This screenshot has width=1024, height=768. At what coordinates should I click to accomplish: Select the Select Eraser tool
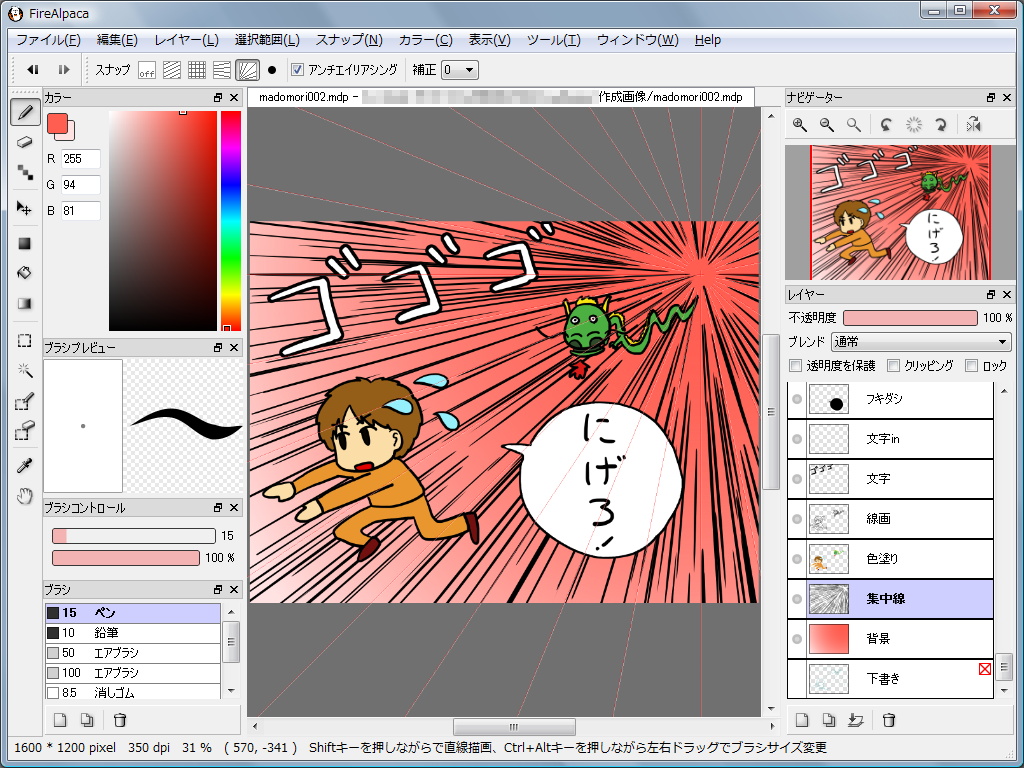pos(25,431)
